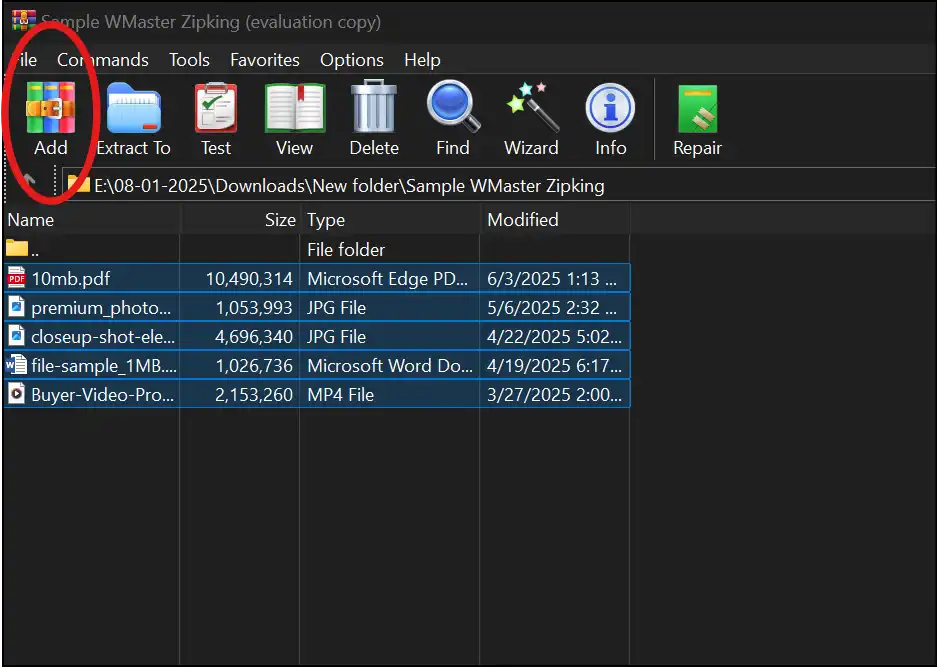Click the address path field

tap(499, 186)
